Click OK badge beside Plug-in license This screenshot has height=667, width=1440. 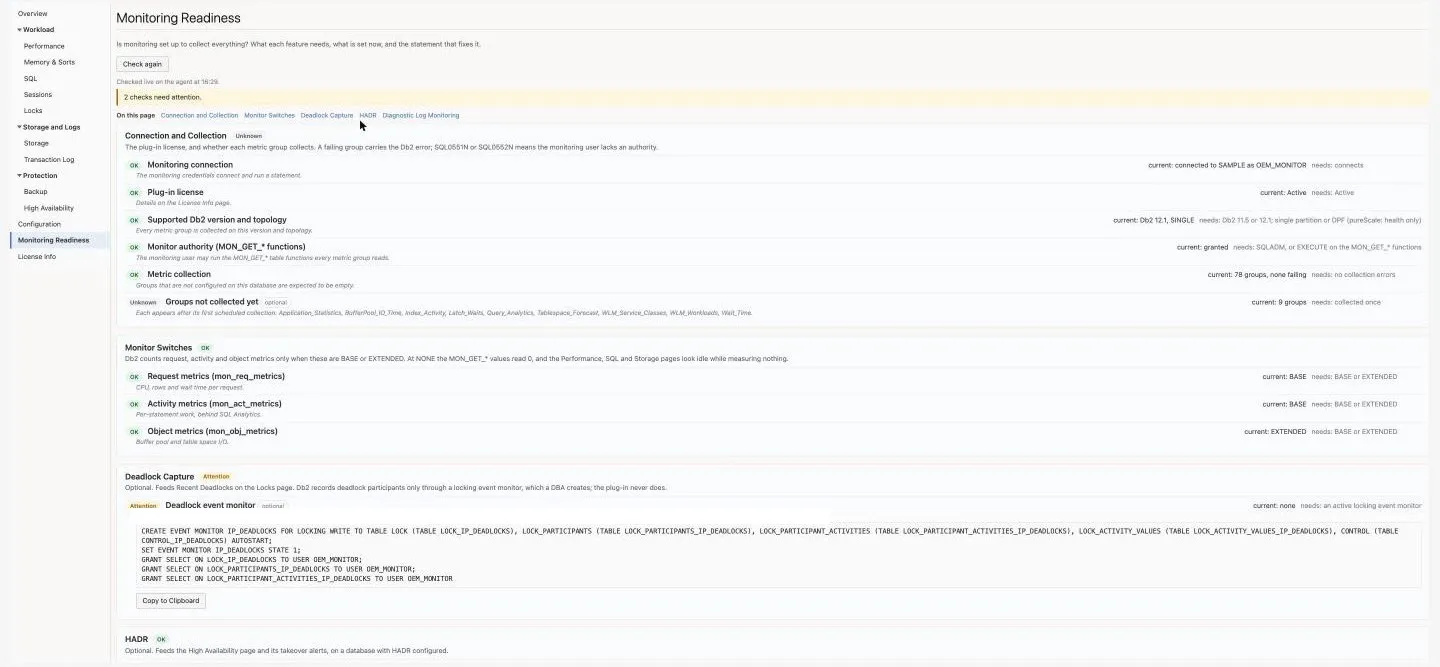tap(134, 193)
